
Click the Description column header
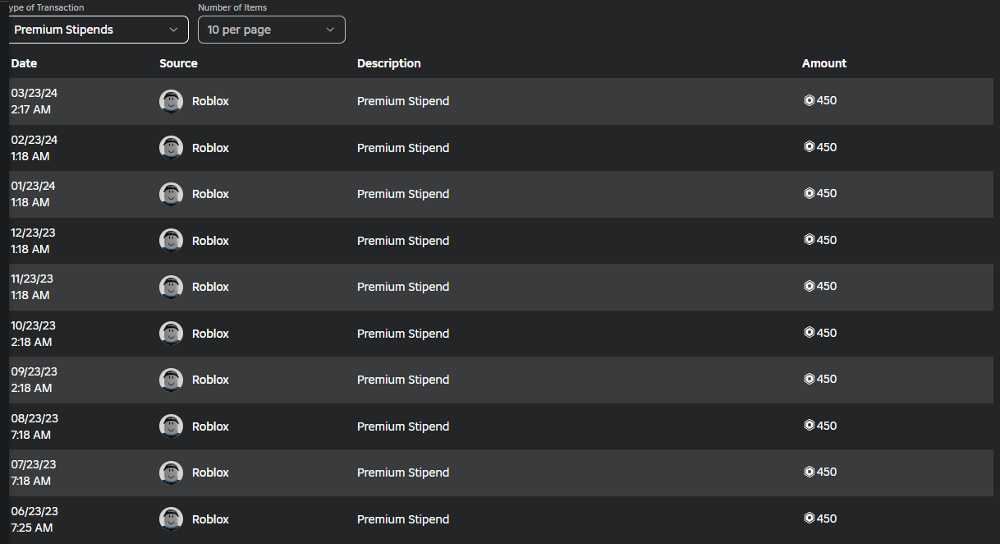(389, 63)
